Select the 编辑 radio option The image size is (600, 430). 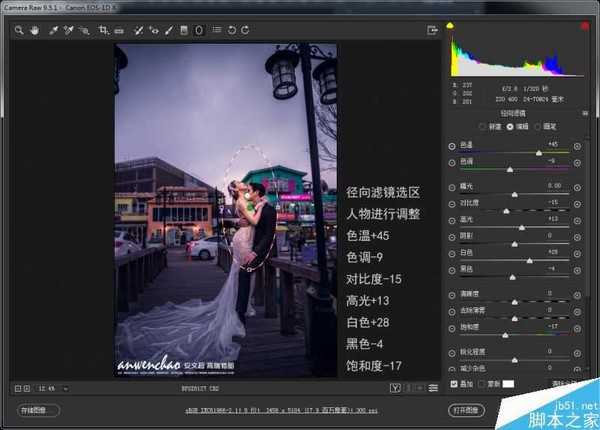click(511, 127)
